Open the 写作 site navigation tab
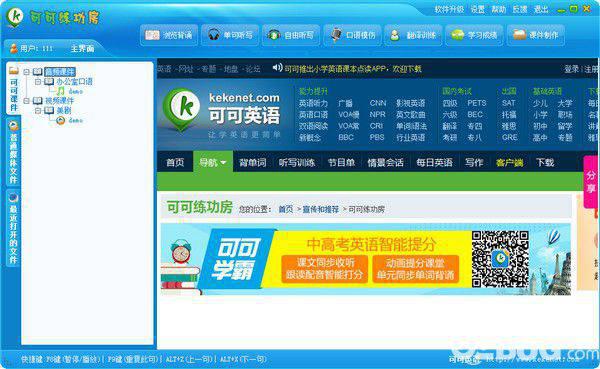This screenshot has width=600, height=369. pyautogui.click(x=474, y=162)
